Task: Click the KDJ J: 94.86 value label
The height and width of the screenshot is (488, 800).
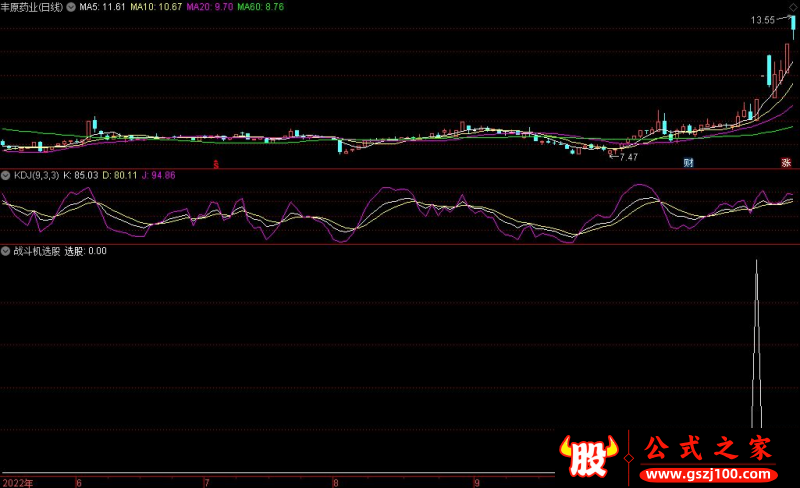Action: point(156,175)
